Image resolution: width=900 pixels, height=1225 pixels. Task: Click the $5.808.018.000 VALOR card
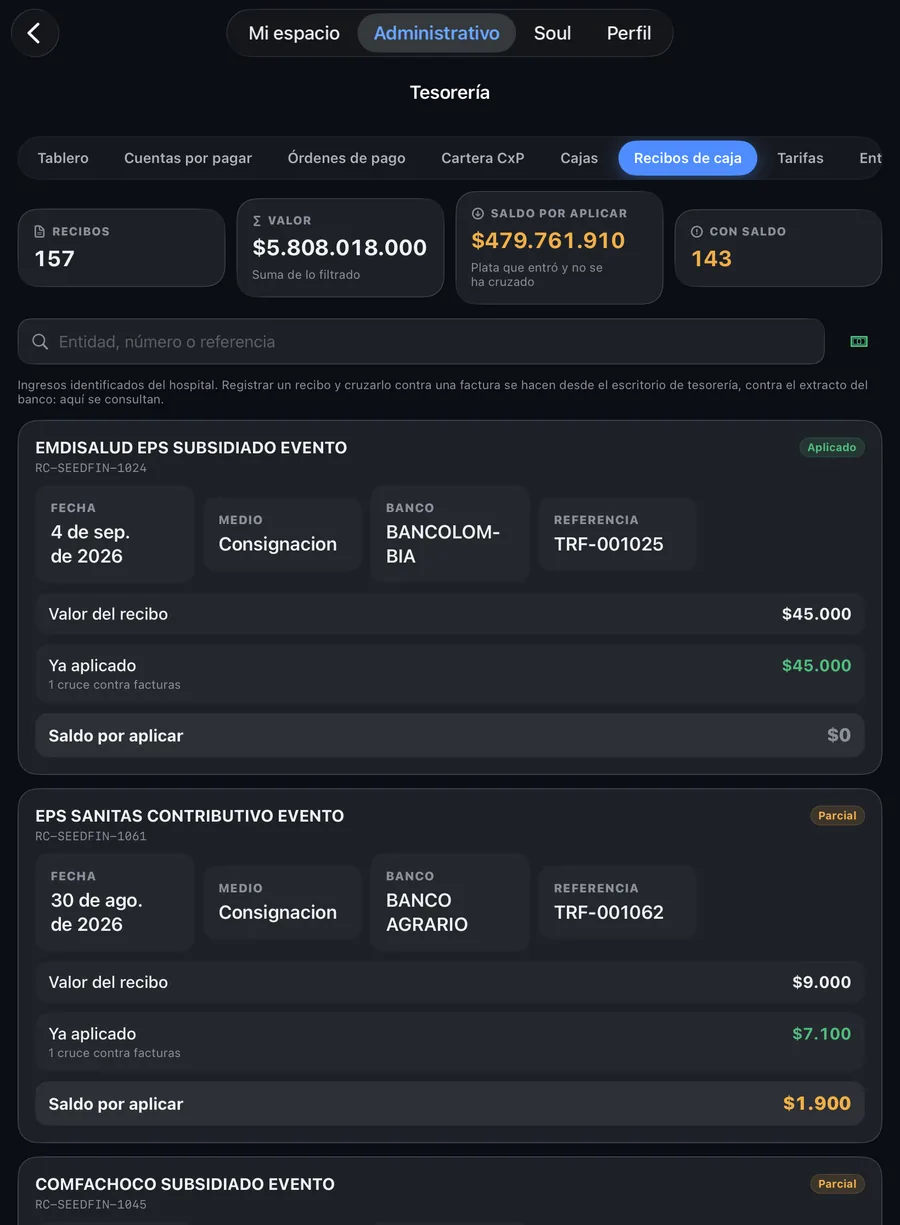pyautogui.click(x=340, y=248)
